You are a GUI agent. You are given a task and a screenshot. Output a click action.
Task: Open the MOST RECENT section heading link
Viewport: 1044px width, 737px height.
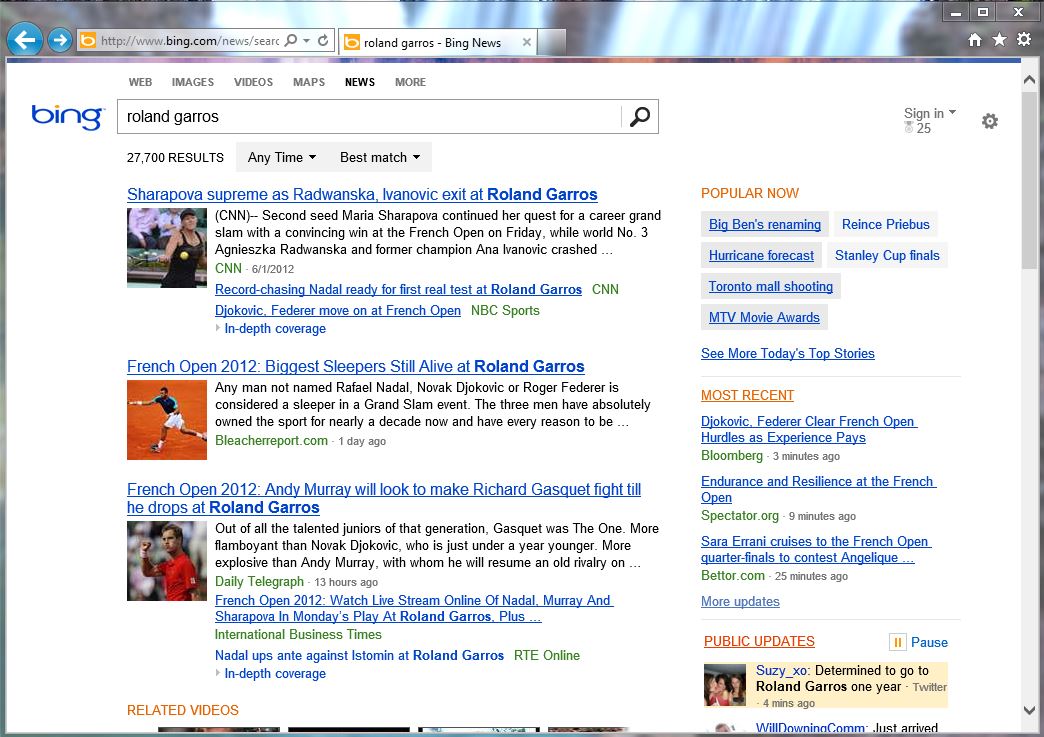747,395
